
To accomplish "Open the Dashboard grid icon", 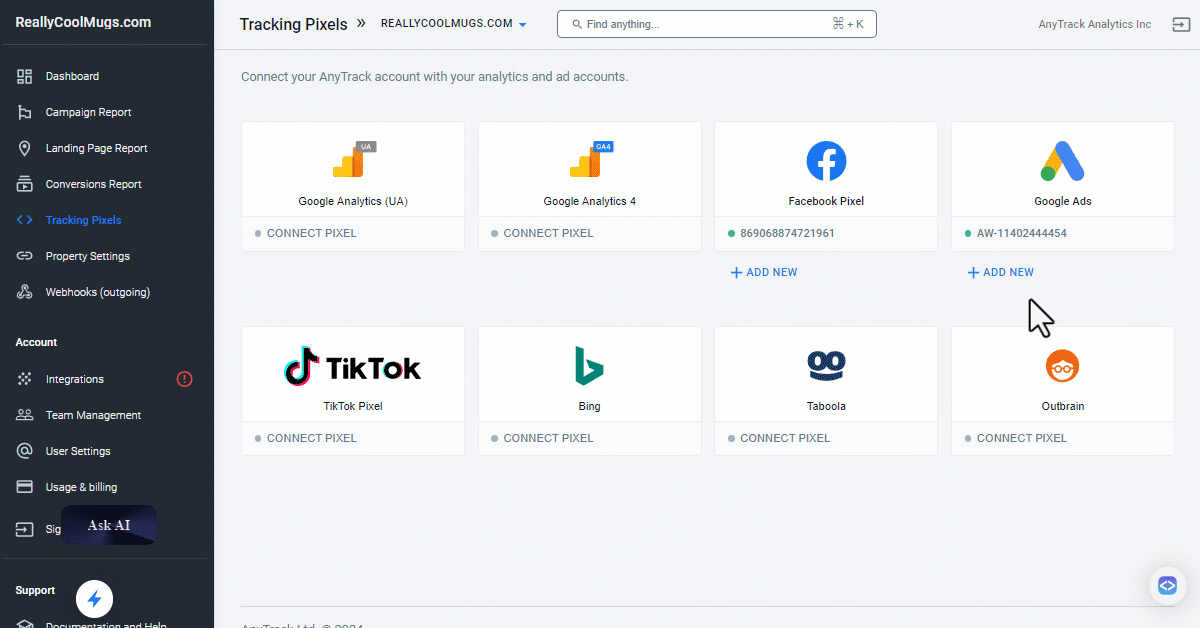I will point(25,76).
